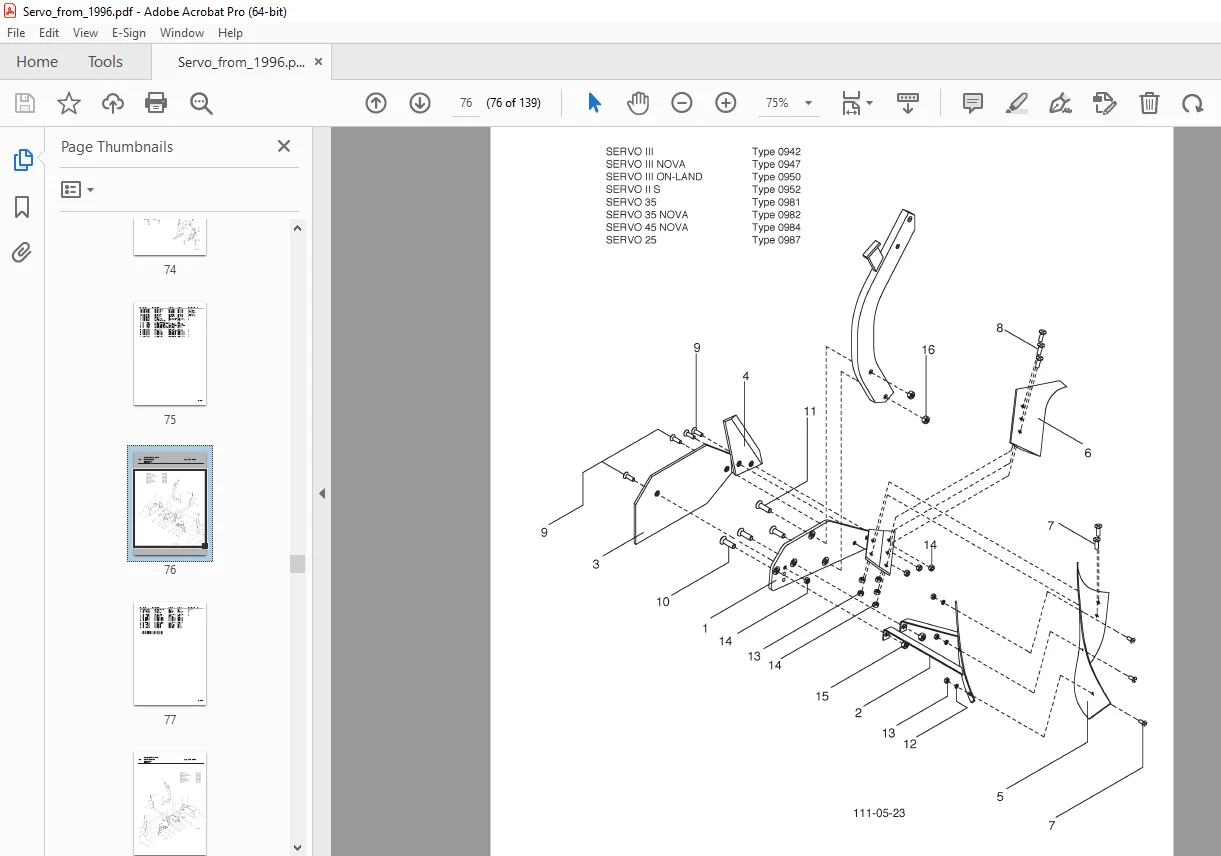Image resolution: width=1221 pixels, height=856 pixels.
Task: Go to next page with down arrow
Action: click(420, 103)
